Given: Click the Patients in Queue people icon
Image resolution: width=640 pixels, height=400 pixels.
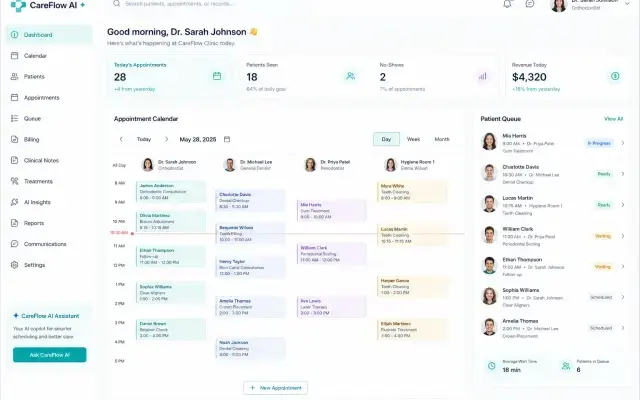Looking at the screenshot, I should point(566,366).
